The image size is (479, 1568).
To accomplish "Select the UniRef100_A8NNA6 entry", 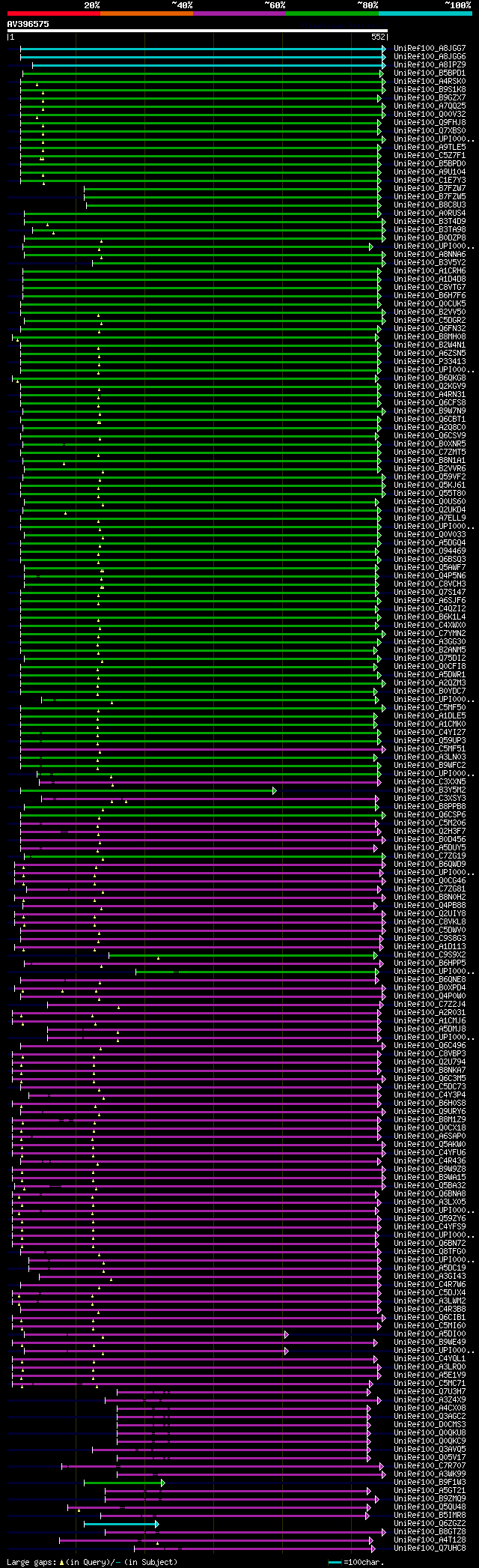I will click(430, 255).
